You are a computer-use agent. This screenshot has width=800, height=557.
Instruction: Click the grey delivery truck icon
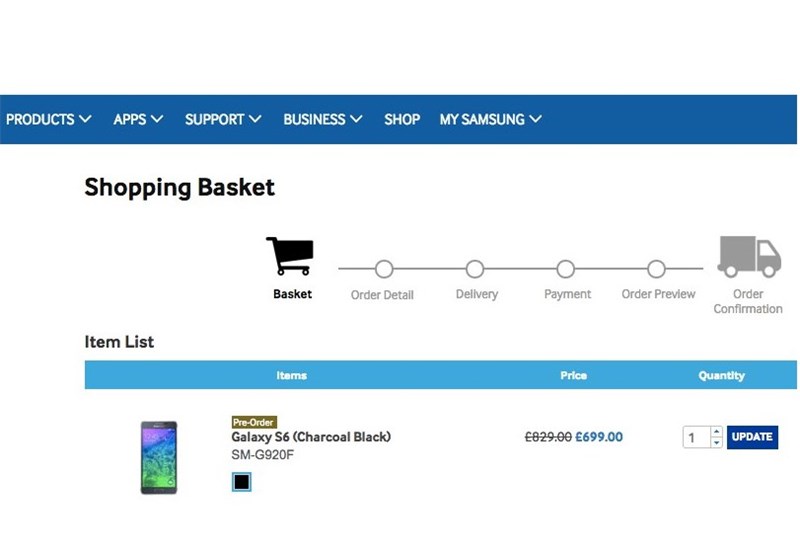748,257
